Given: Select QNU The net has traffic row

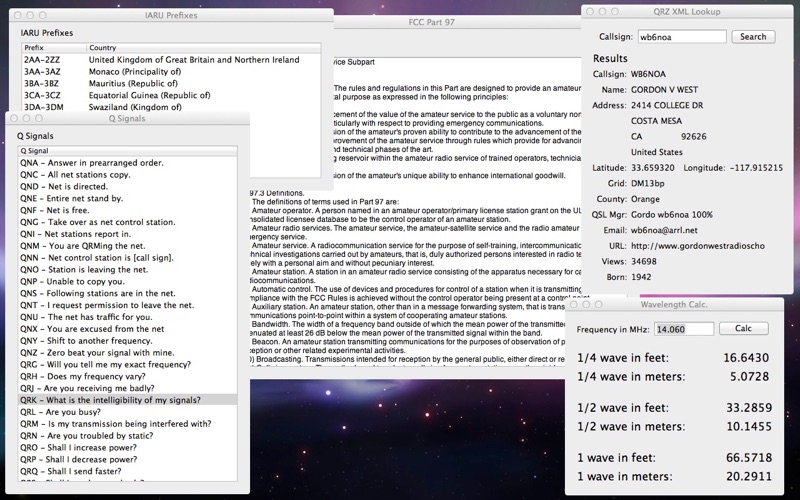Looking at the screenshot, I should pyautogui.click(x=128, y=317).
